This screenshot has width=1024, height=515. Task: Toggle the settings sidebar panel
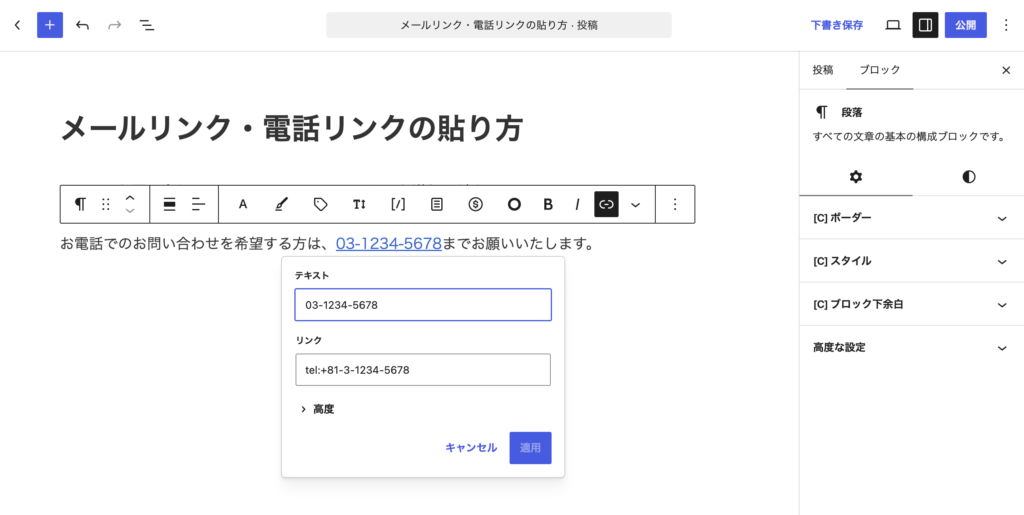tap(925, 25)
